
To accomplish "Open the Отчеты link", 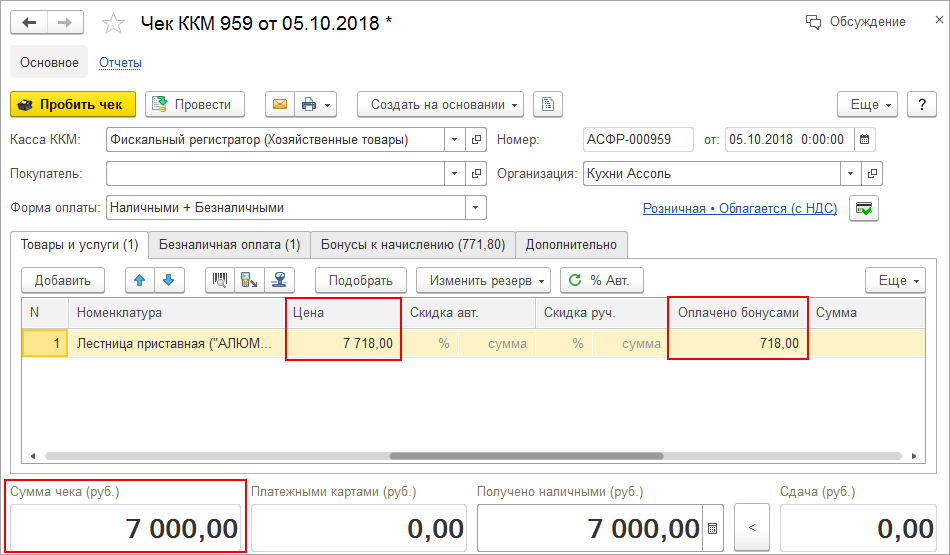I will pos(120,62).
